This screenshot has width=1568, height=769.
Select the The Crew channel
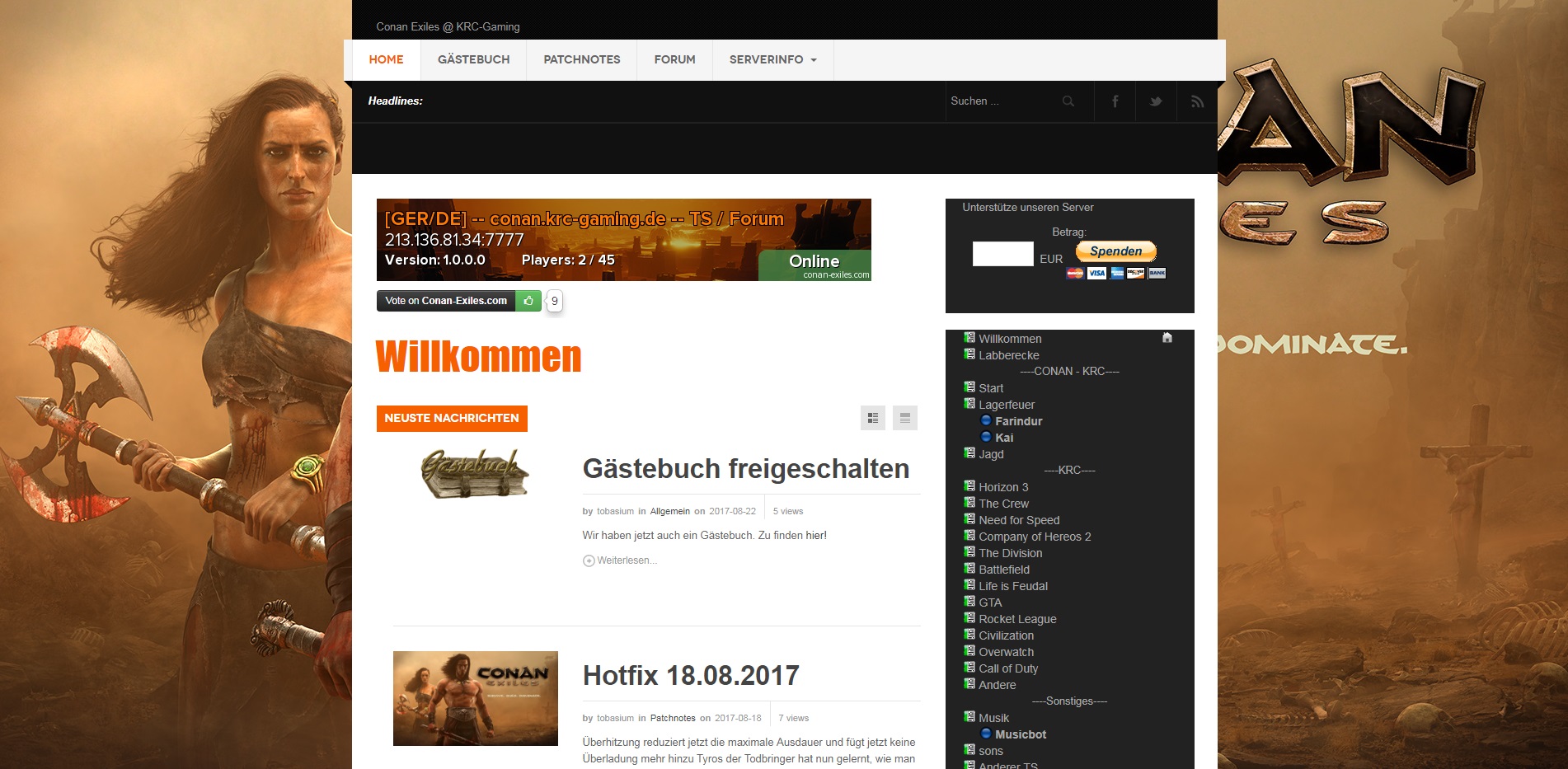pyautogui.click(x=1003, y=504)
